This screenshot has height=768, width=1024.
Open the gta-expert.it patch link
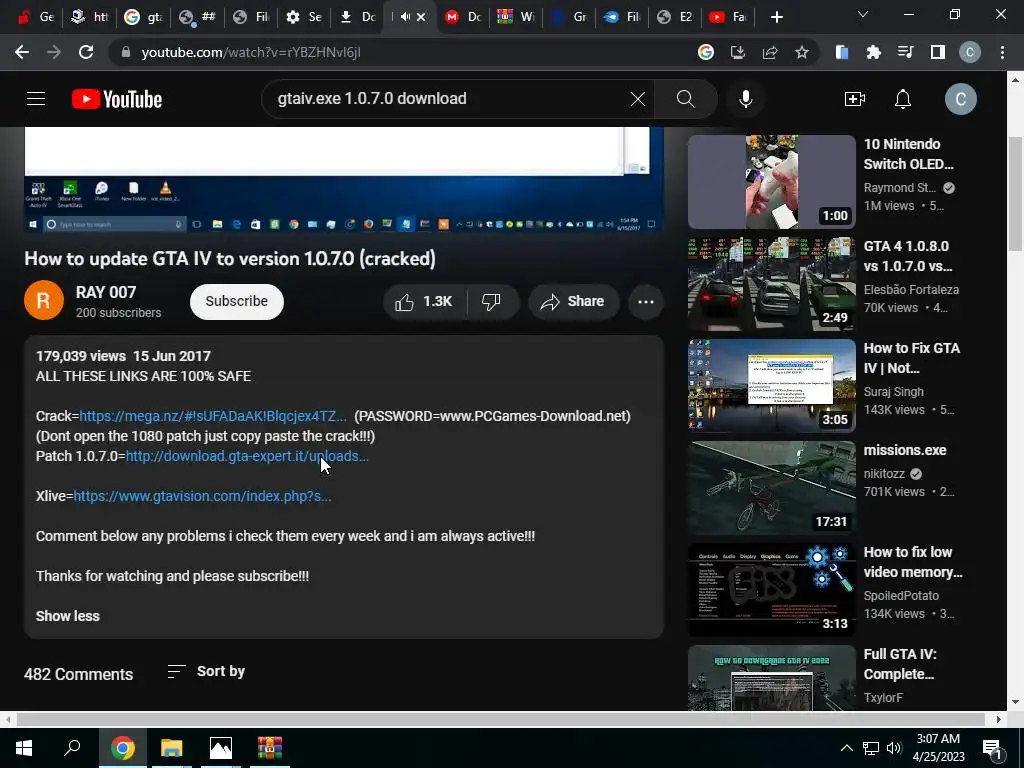[x=247, y=456]
